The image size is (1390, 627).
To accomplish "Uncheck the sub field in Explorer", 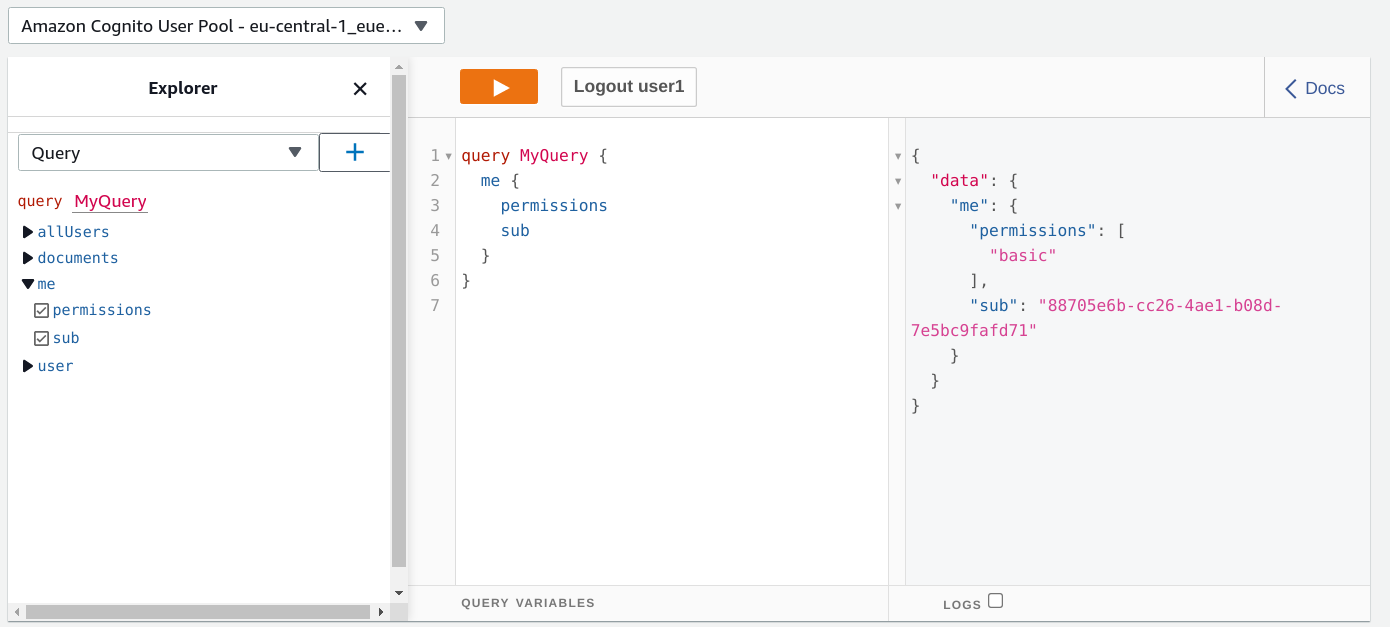I will pos(40,338).
